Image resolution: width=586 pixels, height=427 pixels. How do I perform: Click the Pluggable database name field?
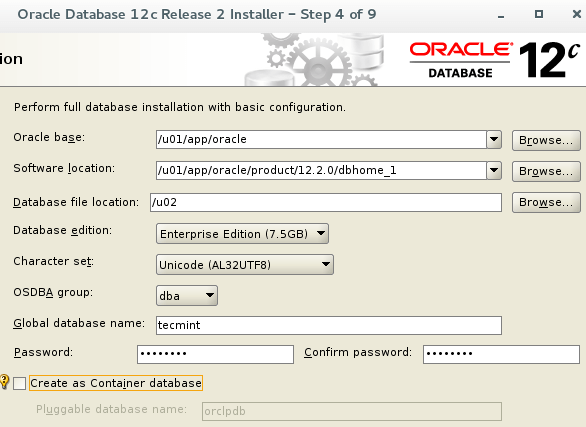click(352, 411)
